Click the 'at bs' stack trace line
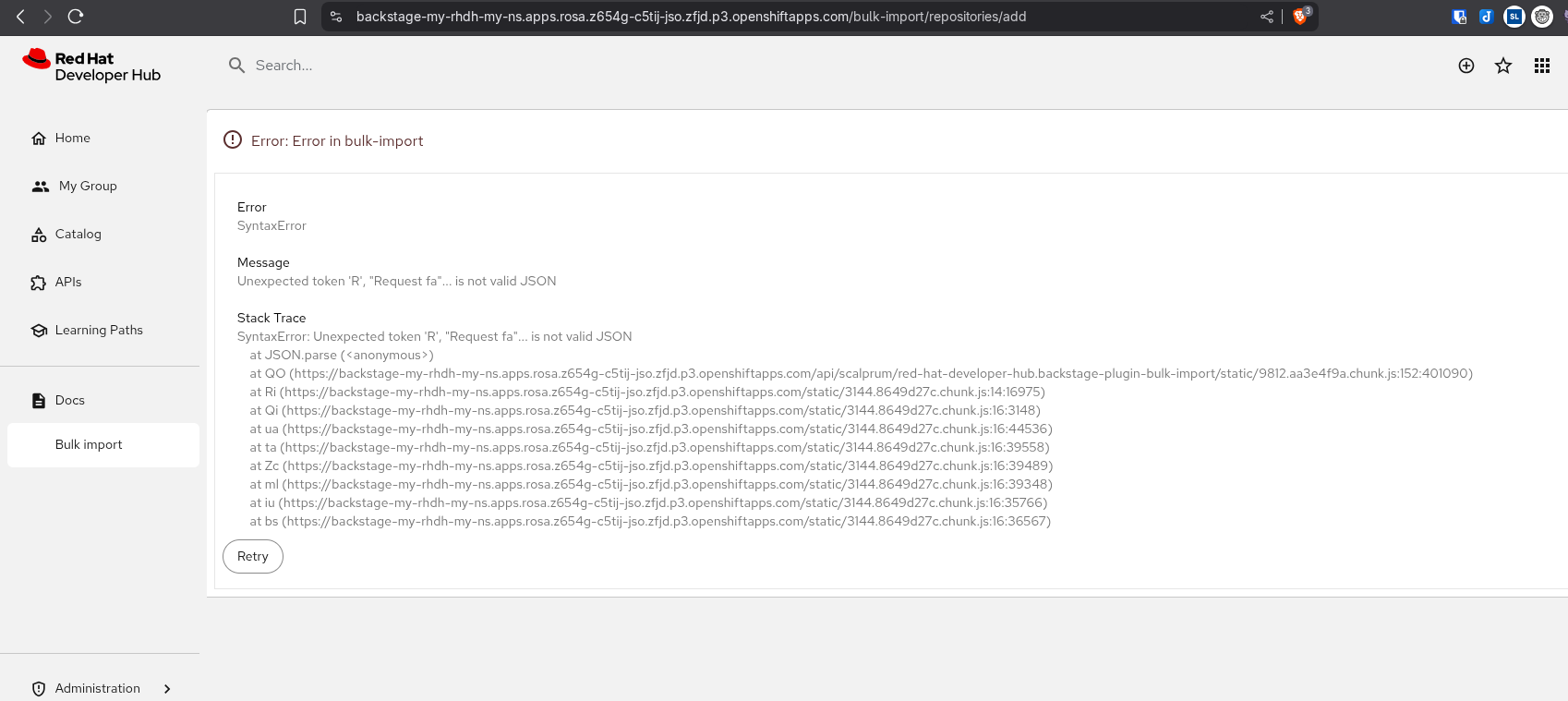The width and height of the screenshot is (1568, 701). point(650,521)
